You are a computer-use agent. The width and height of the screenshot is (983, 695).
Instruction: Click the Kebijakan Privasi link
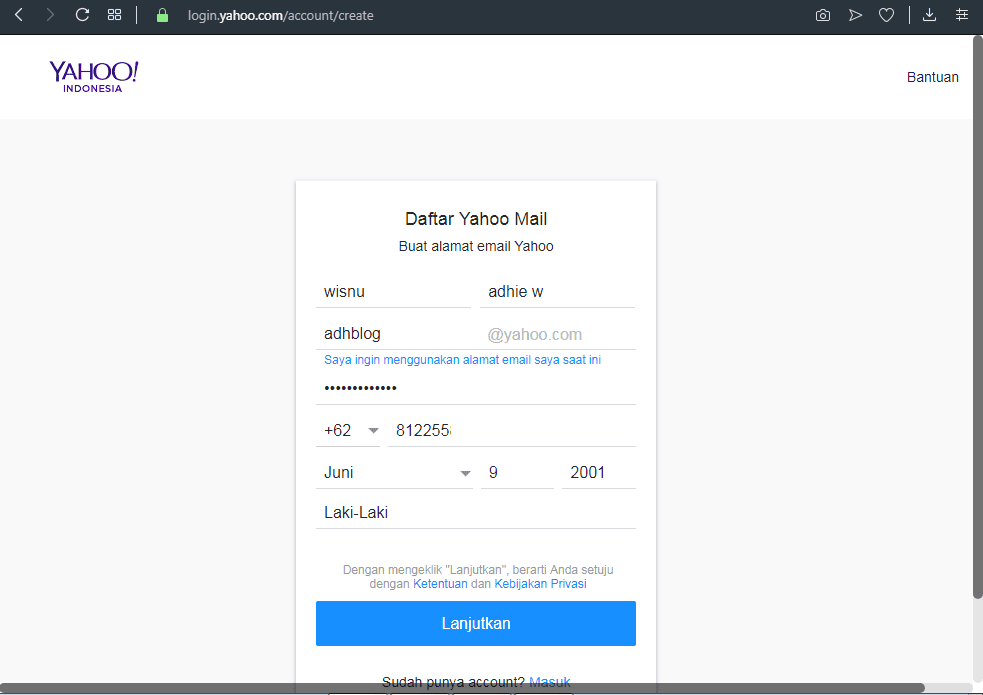[x=540, y=584]
